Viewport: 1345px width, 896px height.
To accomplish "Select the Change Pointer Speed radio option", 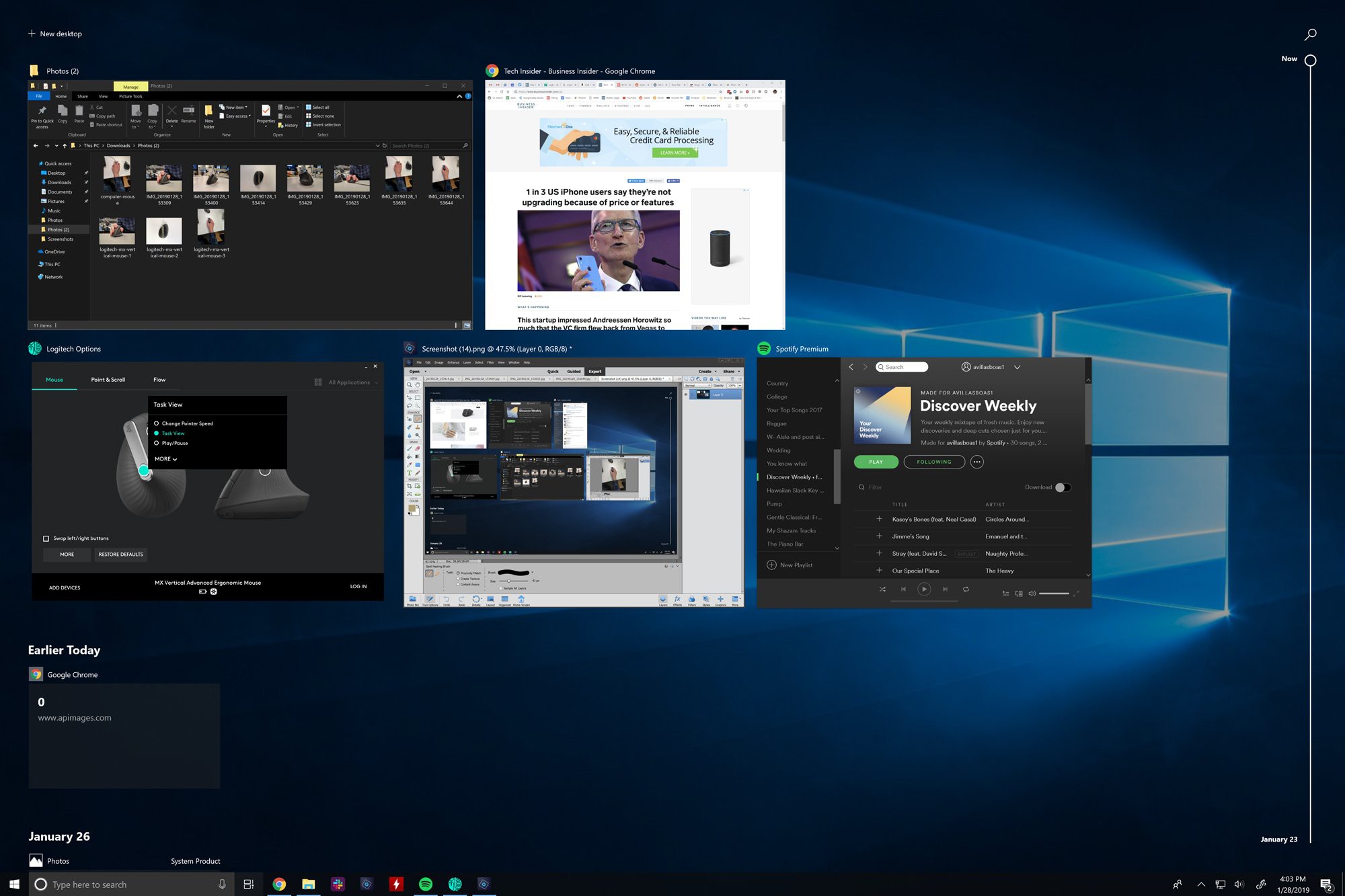I will [157, 423].
